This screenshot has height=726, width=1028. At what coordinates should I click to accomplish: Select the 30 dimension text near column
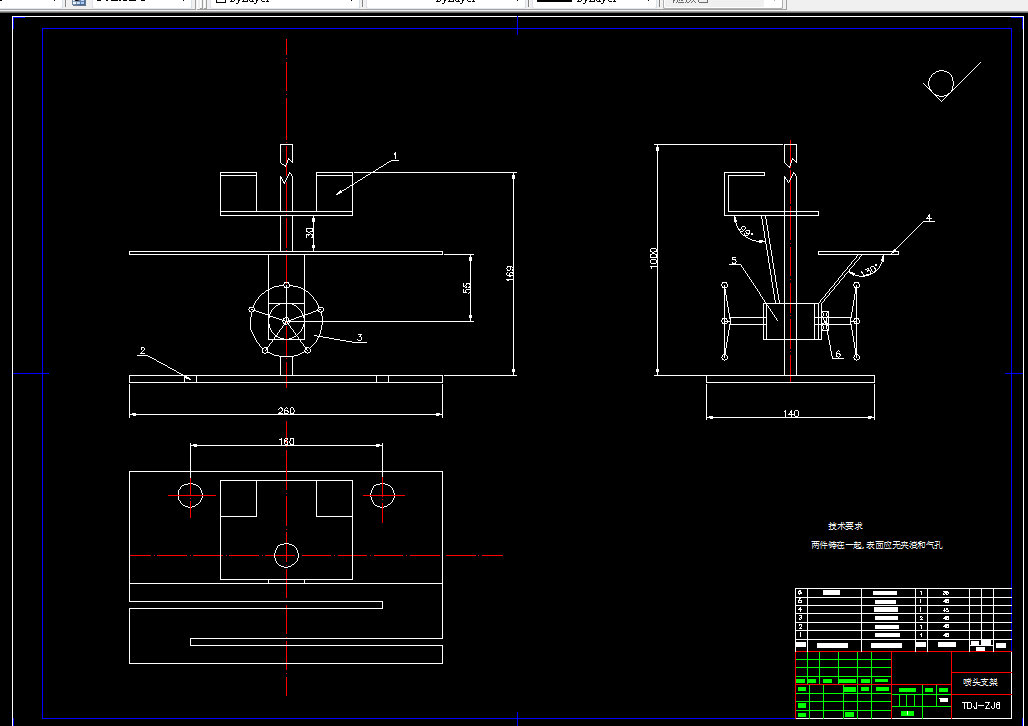(x=309, y=232)
